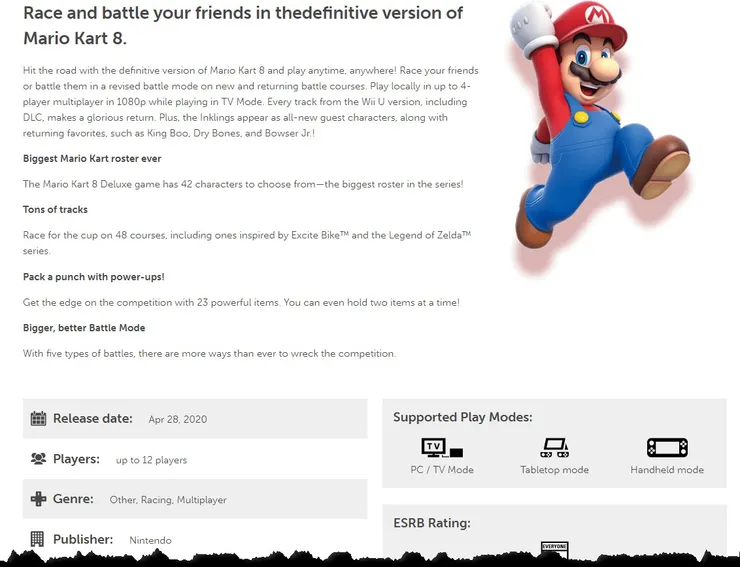Click the calendar icon beside Release date
This screenshot has height=567, width=740.
coord(38,419)
